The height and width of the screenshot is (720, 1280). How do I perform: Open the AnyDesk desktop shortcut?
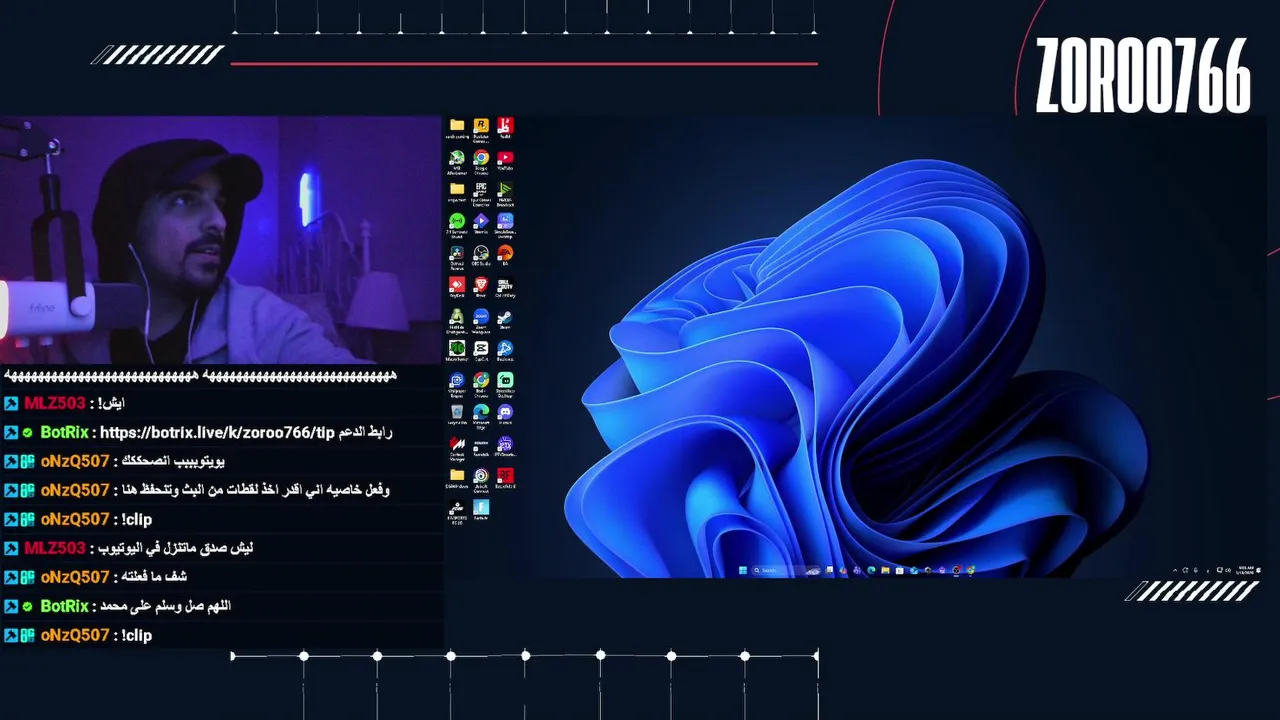click(x=456, y=288)
